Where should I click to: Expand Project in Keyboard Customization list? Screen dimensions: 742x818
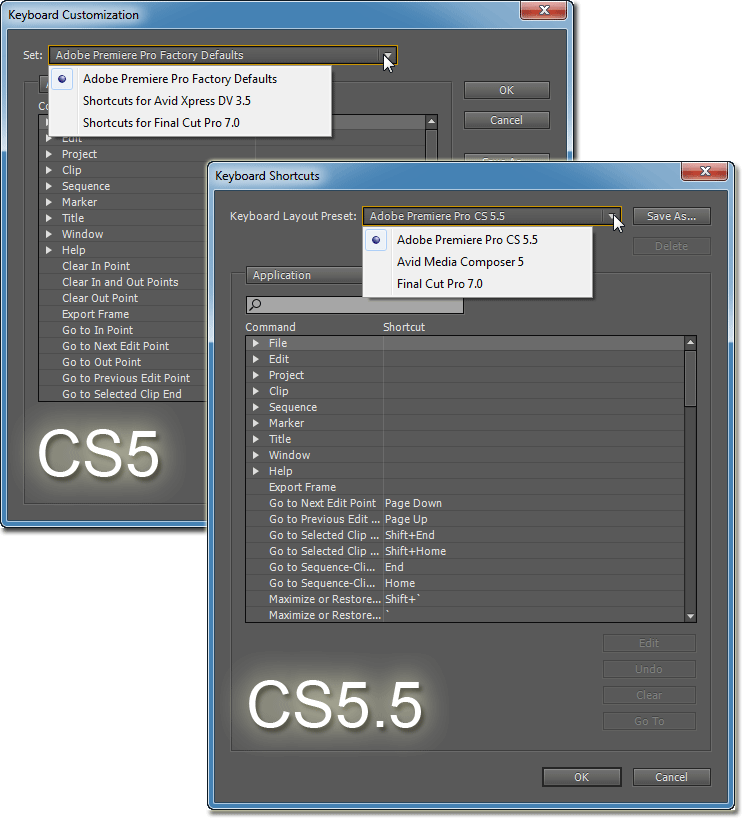pos(49,154)
